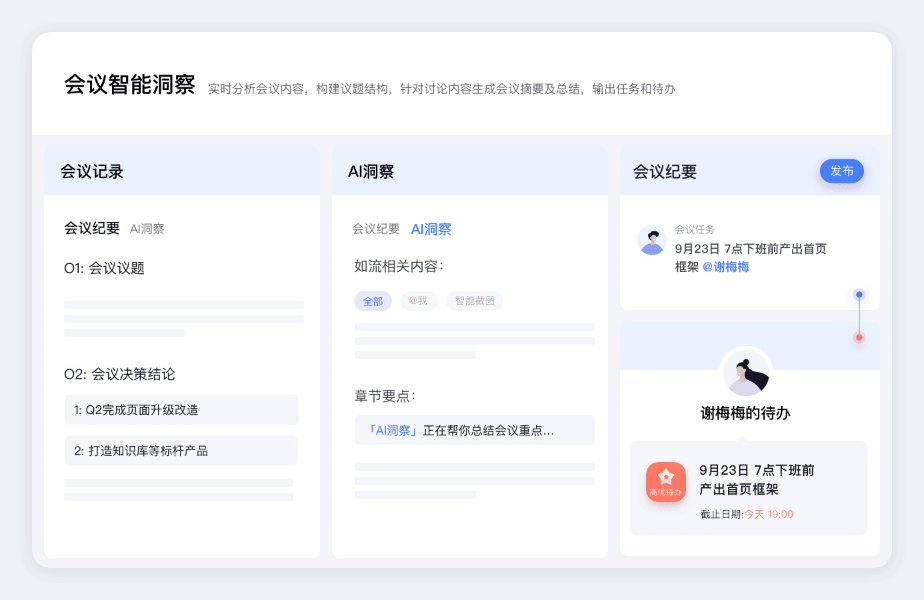Click the 会议智能洞察 page title
The height and width of the screenshot is (600, 924).
tap(130, 84)
